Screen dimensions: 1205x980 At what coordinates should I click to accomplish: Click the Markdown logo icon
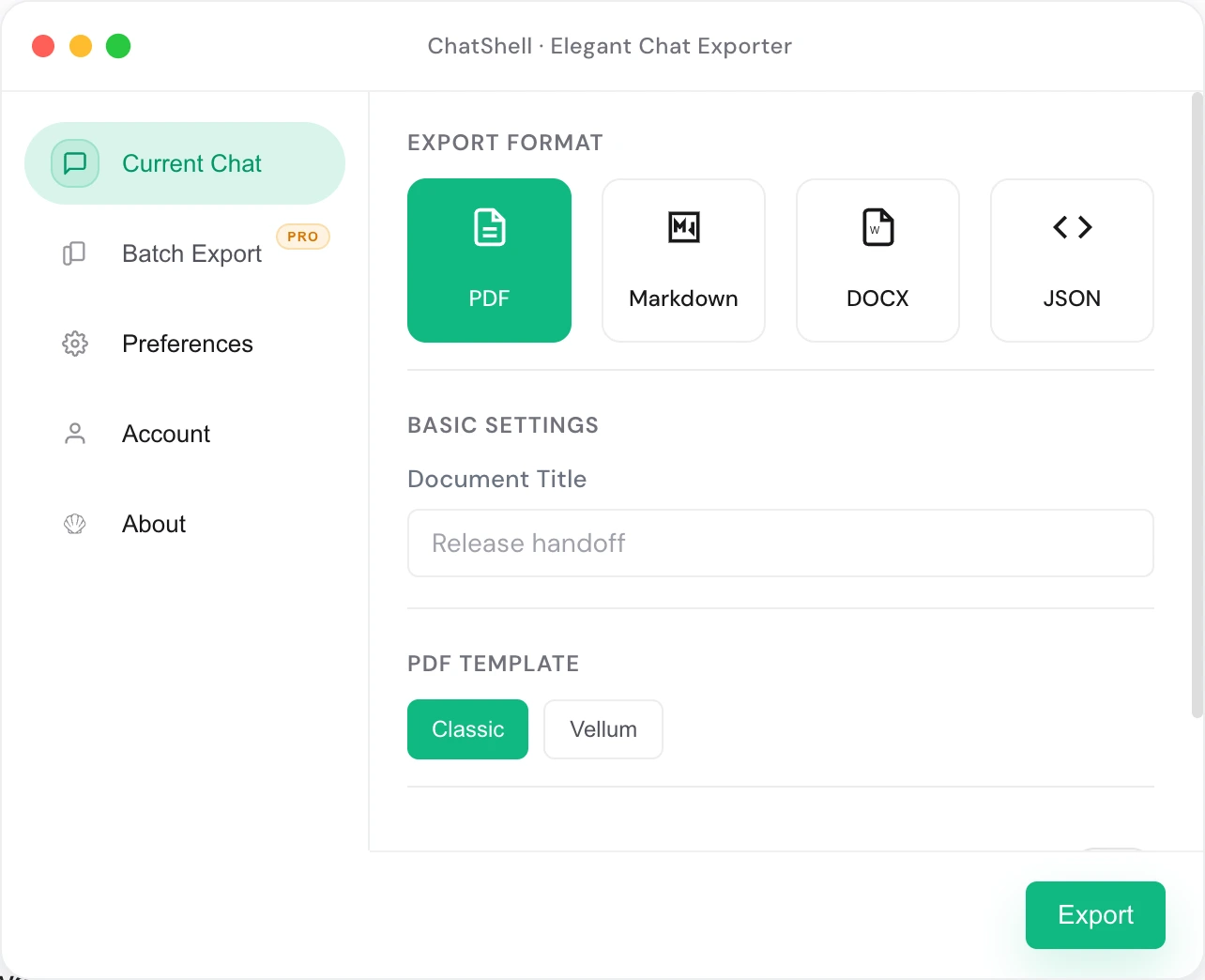point(684,227)
